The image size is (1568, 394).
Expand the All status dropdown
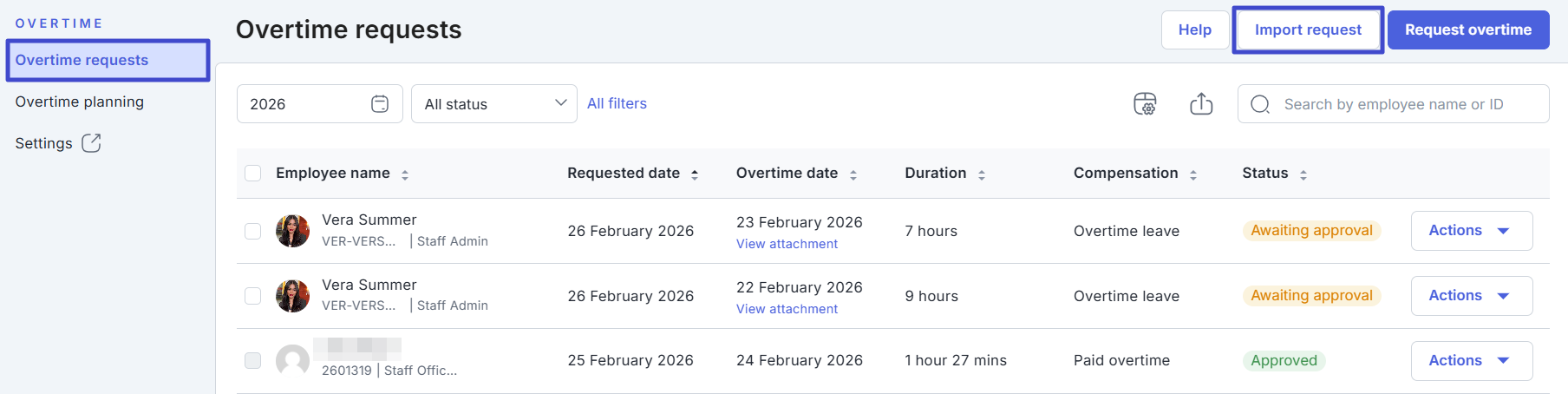click(x=493, y=104)
